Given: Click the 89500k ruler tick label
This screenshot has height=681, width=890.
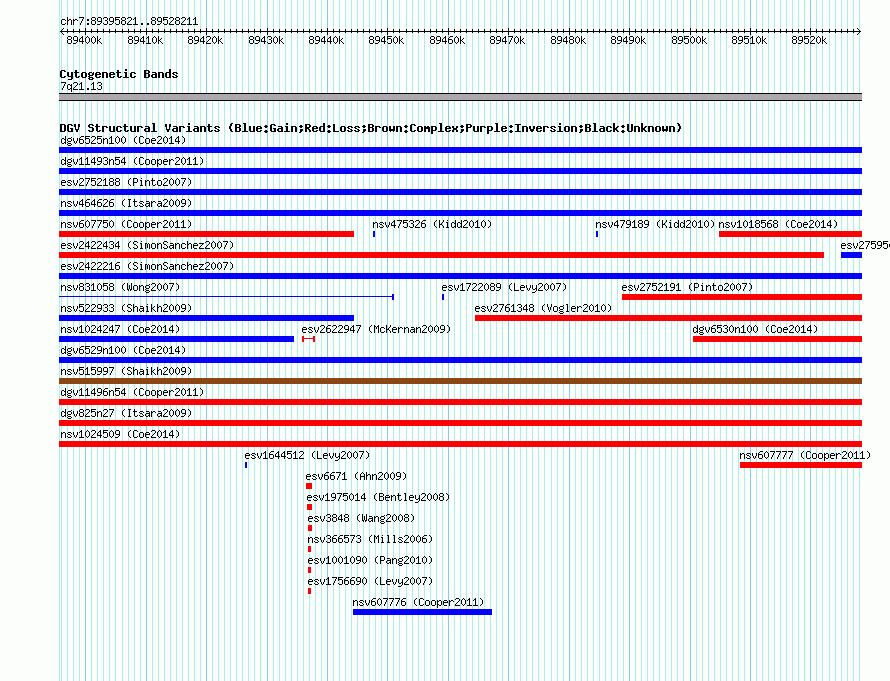Looking at the screenshot, I should click(689, 40).
